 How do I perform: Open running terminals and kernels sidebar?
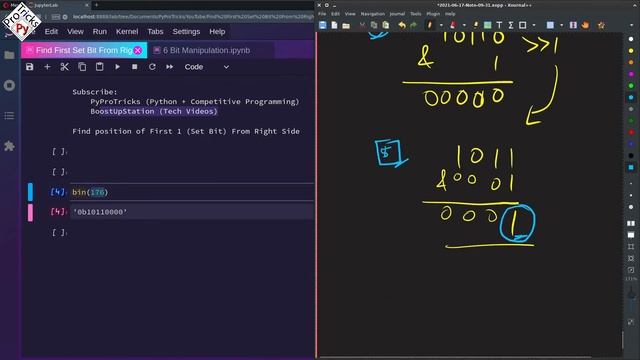click(9, 85)
